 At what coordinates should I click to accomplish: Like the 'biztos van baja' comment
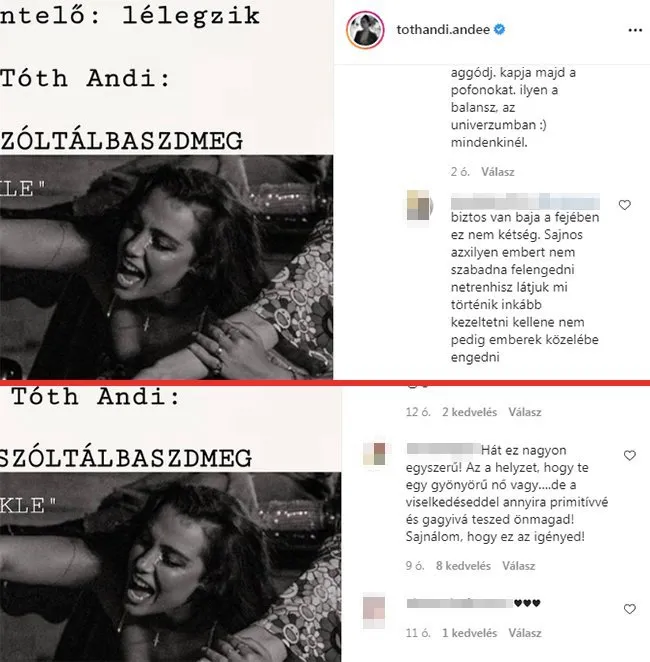coord(625,205)
